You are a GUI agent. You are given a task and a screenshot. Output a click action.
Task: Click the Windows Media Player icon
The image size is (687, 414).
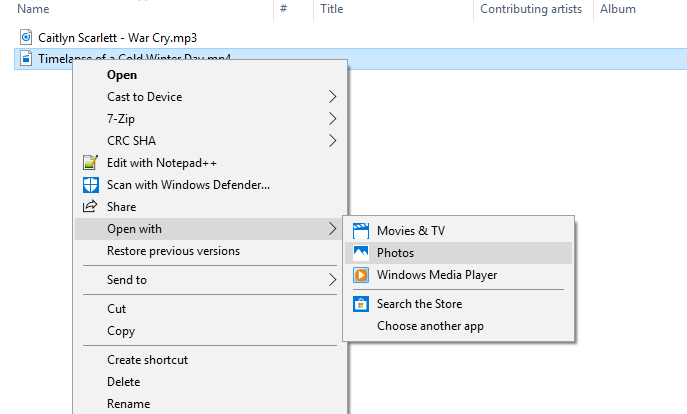pos(361,275)
